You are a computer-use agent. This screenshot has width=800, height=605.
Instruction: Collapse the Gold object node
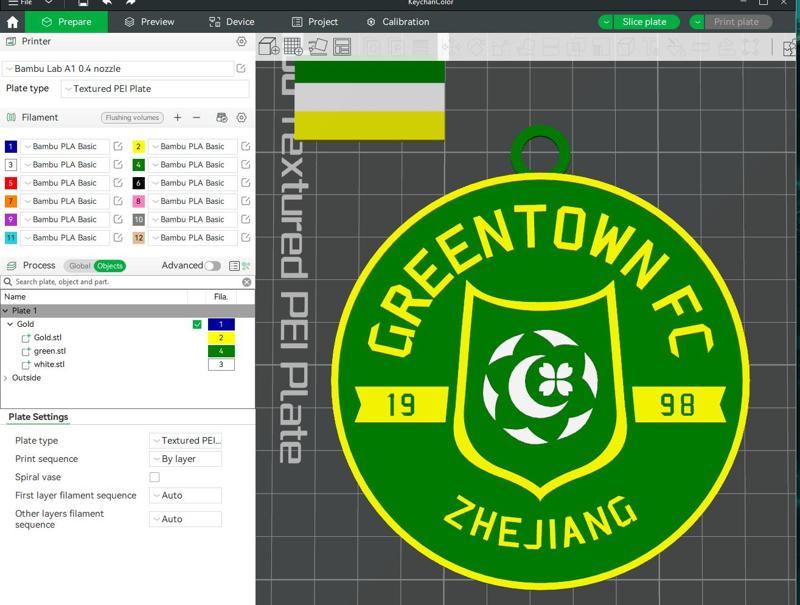point(10,324)
